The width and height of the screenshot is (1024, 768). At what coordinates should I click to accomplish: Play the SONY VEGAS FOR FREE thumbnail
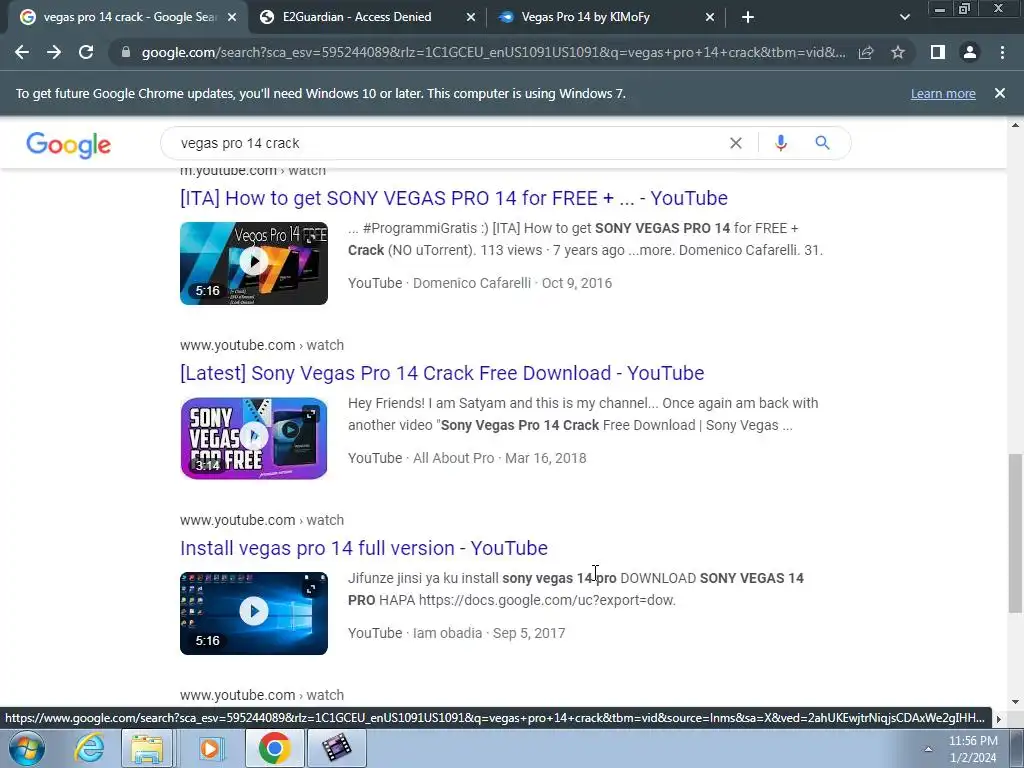(254, 438)
